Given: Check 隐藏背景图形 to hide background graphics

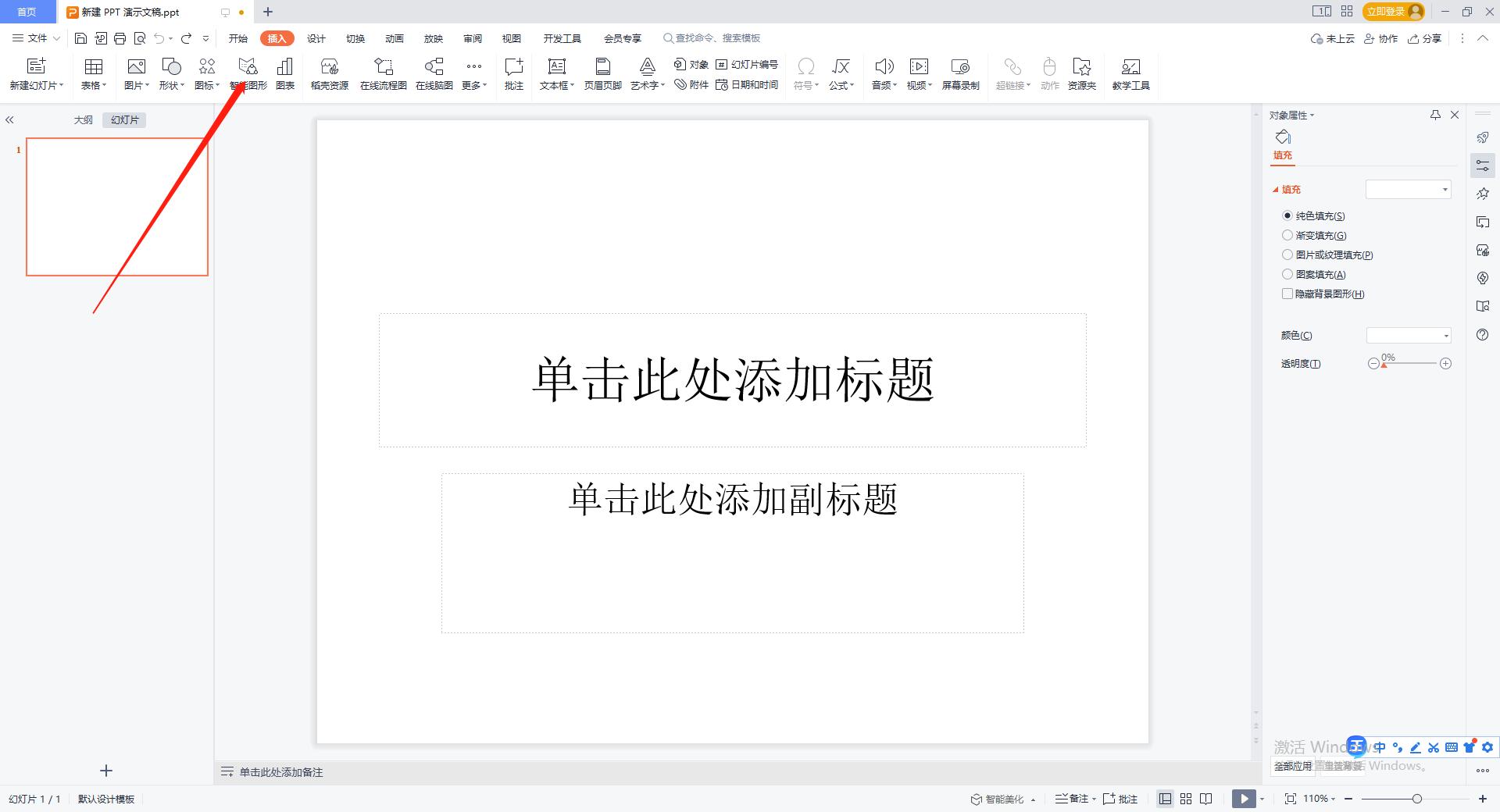Looking at the screenshot, I should point(1287,294).
